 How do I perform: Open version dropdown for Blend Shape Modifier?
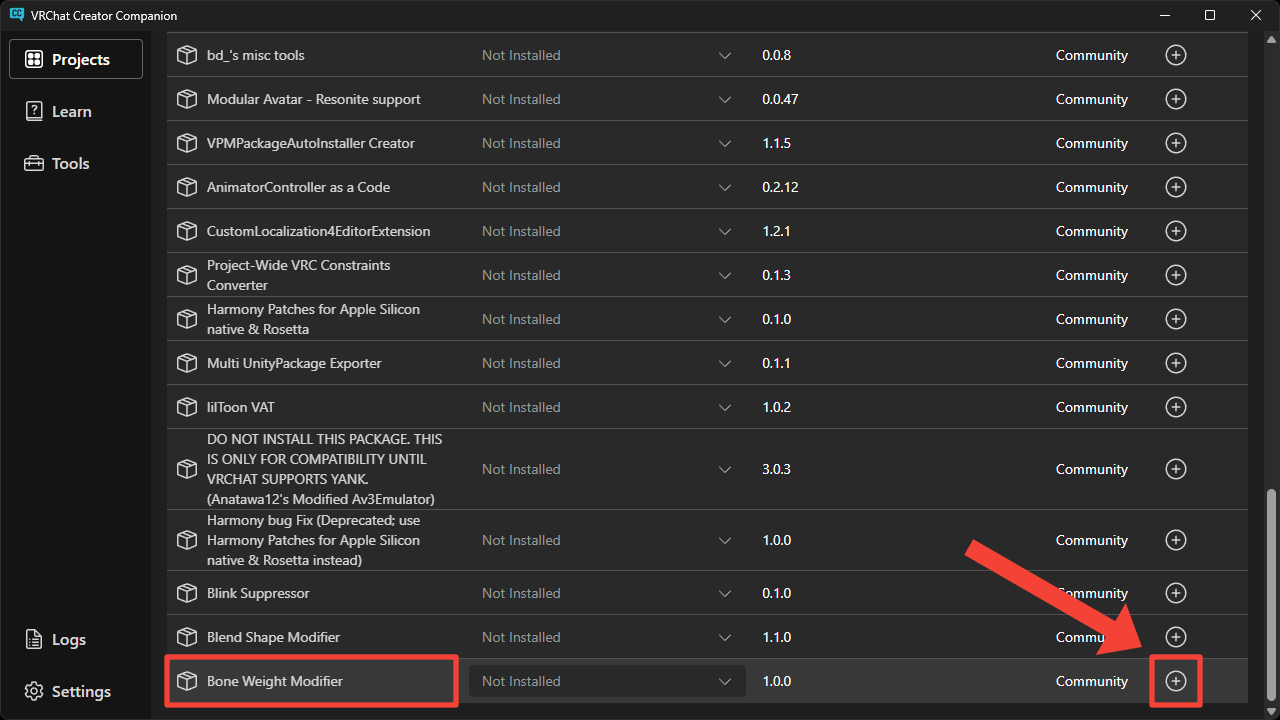coord(725,637)
